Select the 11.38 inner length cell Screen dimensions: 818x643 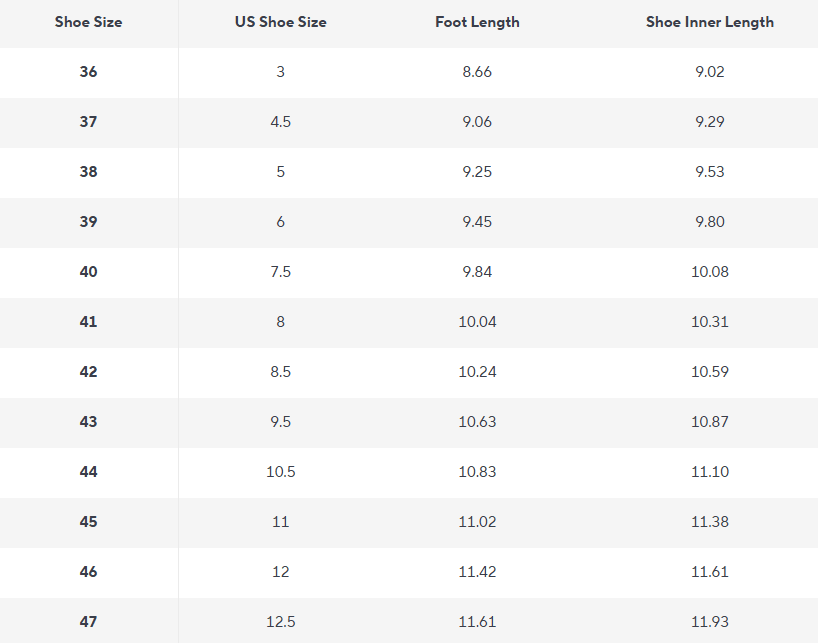709,522
